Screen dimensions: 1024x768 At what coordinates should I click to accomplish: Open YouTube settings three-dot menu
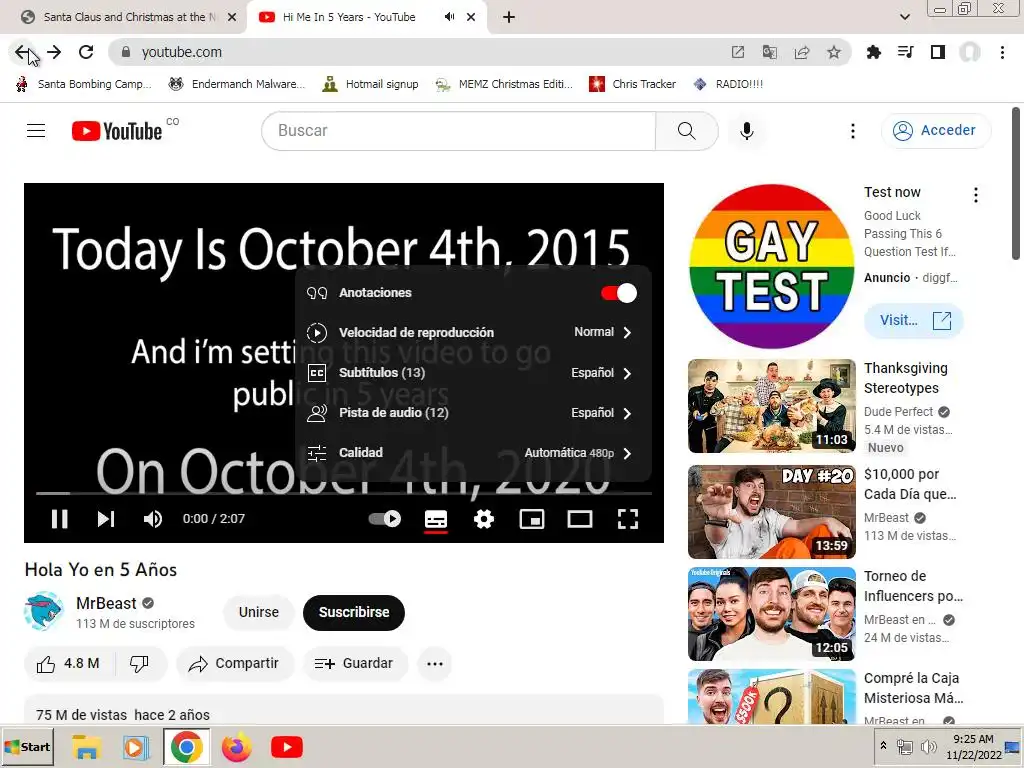coord(852,131)
